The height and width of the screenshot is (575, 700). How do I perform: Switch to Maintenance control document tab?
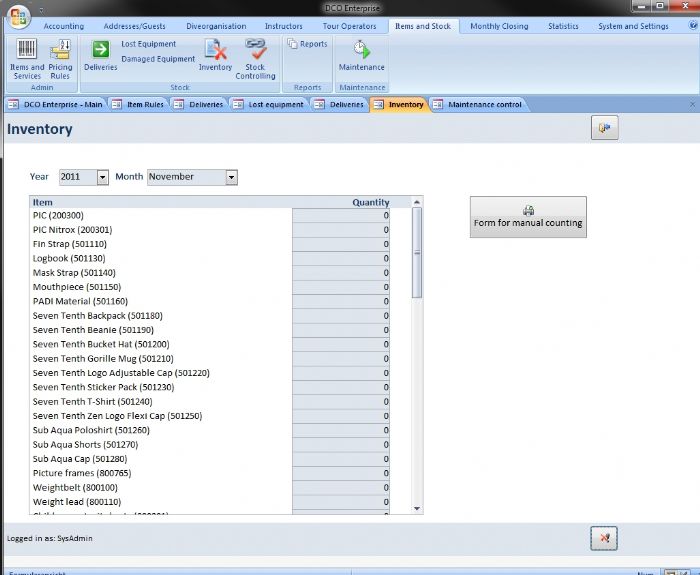pyautogui.click(x=484, y=104)
